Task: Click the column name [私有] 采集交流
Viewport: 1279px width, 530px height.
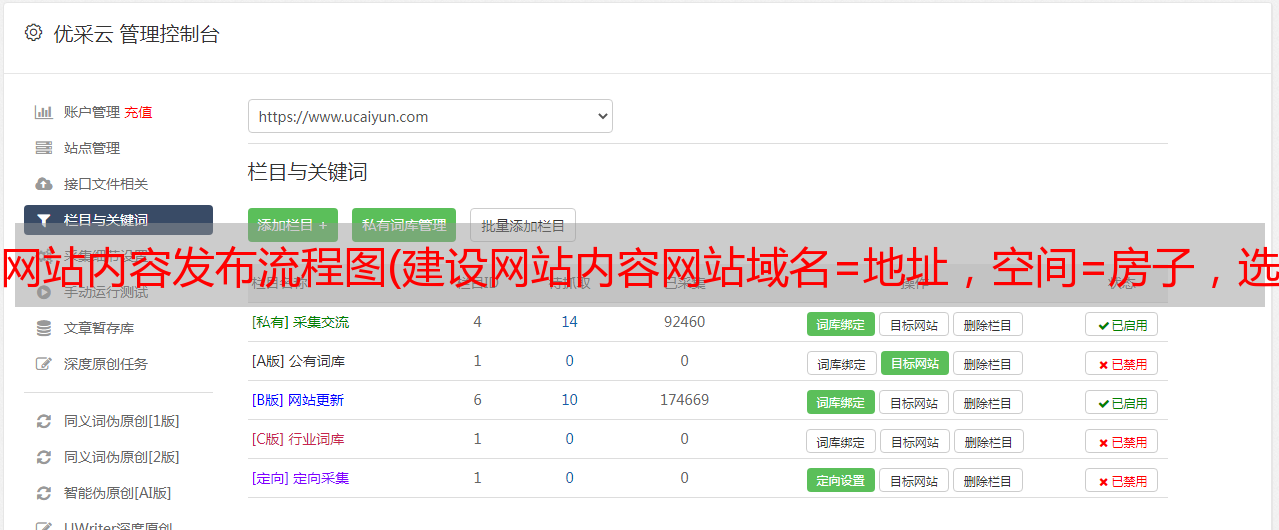Action: [300, 322]
